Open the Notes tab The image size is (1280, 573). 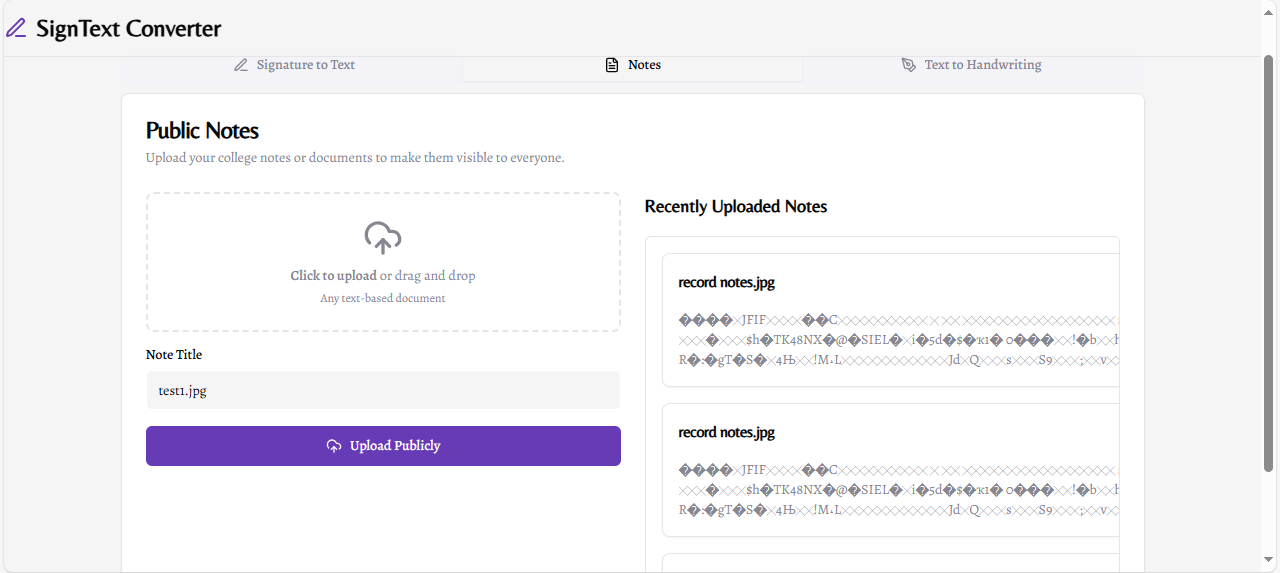coord(633,65)
